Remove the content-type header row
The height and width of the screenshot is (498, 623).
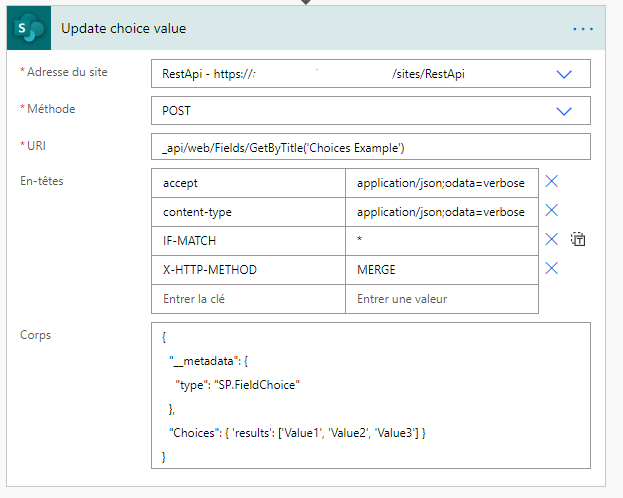[x=551, y=210]
